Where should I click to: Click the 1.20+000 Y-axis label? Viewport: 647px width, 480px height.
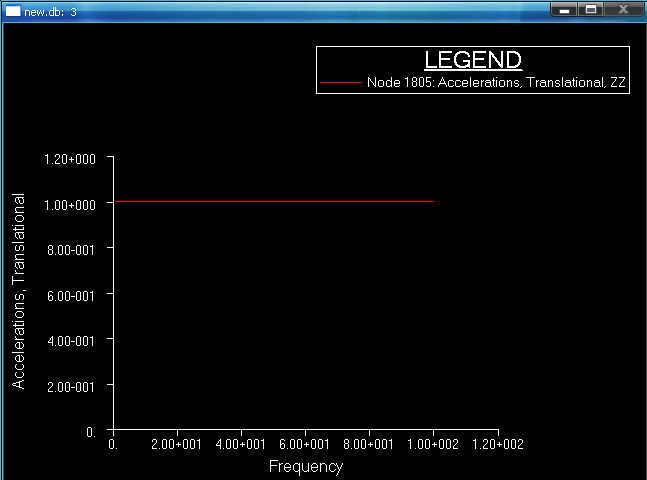70,159
